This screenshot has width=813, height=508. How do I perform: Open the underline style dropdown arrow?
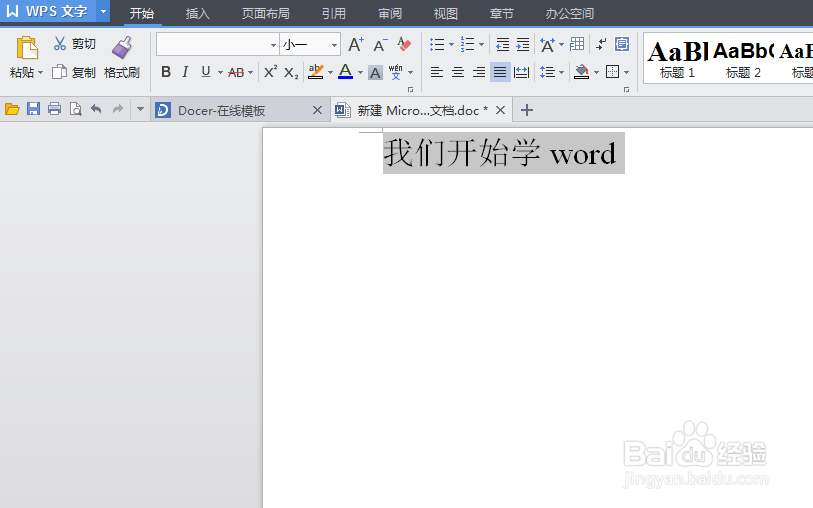220,73
